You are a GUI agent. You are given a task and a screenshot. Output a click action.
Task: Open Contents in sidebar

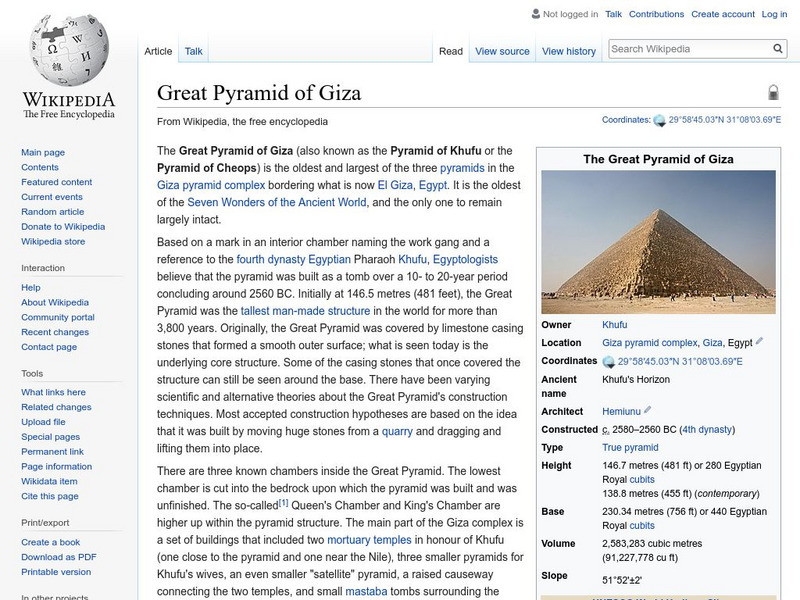(40, 167)
